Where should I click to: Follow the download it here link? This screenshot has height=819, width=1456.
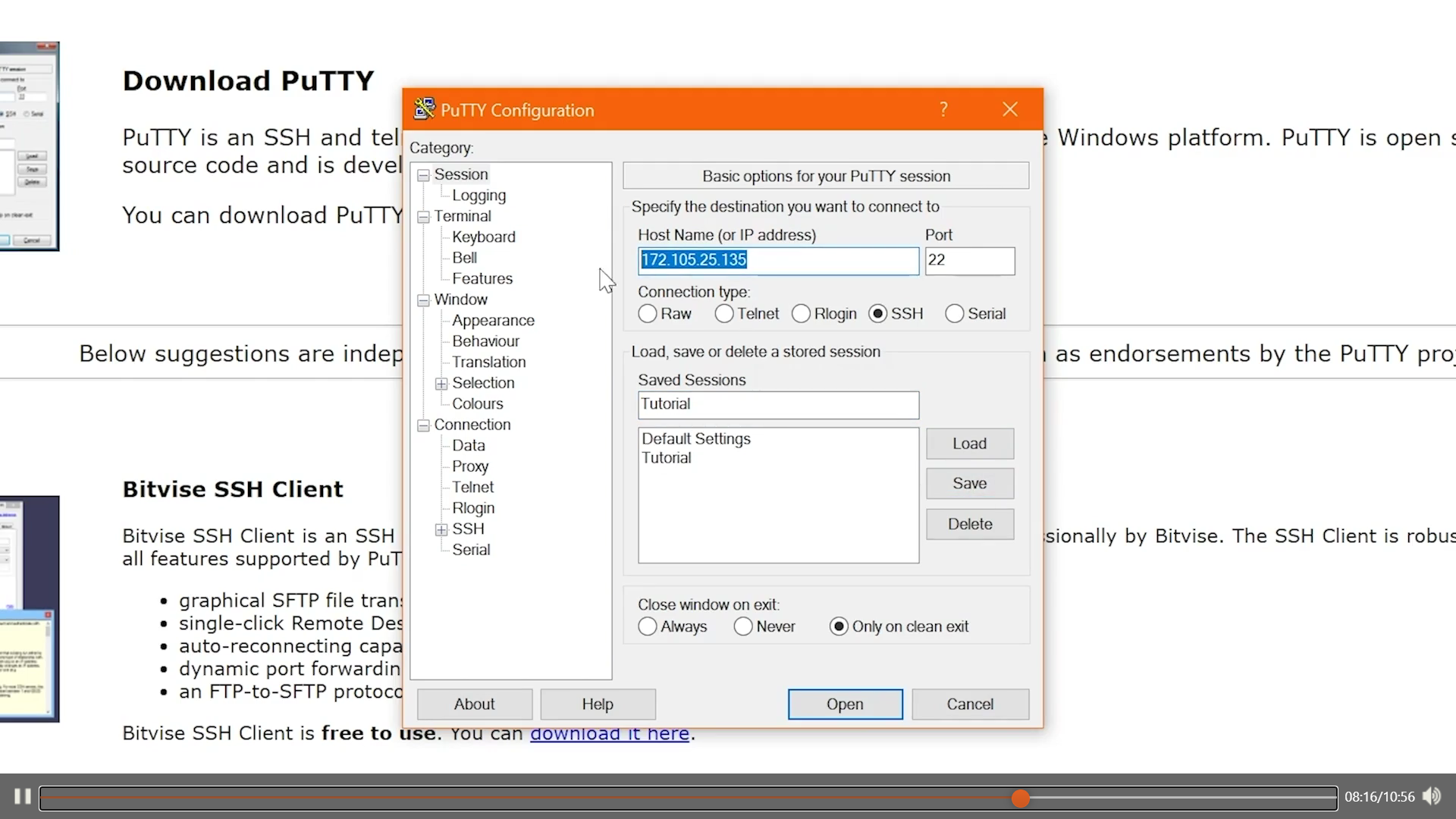coord(609,733)
